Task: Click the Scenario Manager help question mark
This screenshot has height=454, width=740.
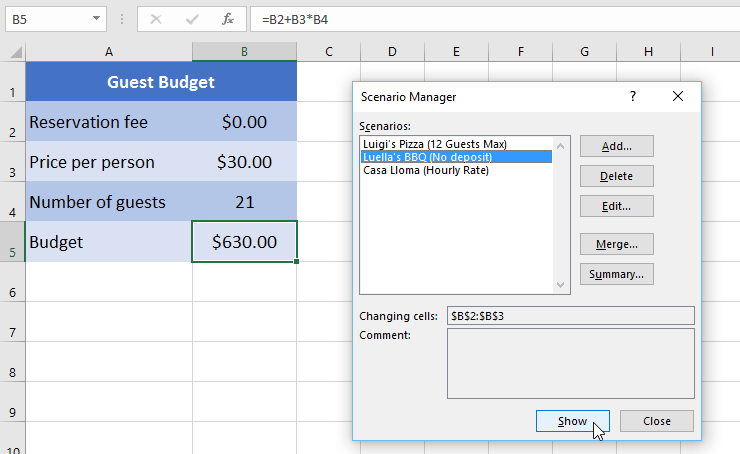Action: [632, 97]
